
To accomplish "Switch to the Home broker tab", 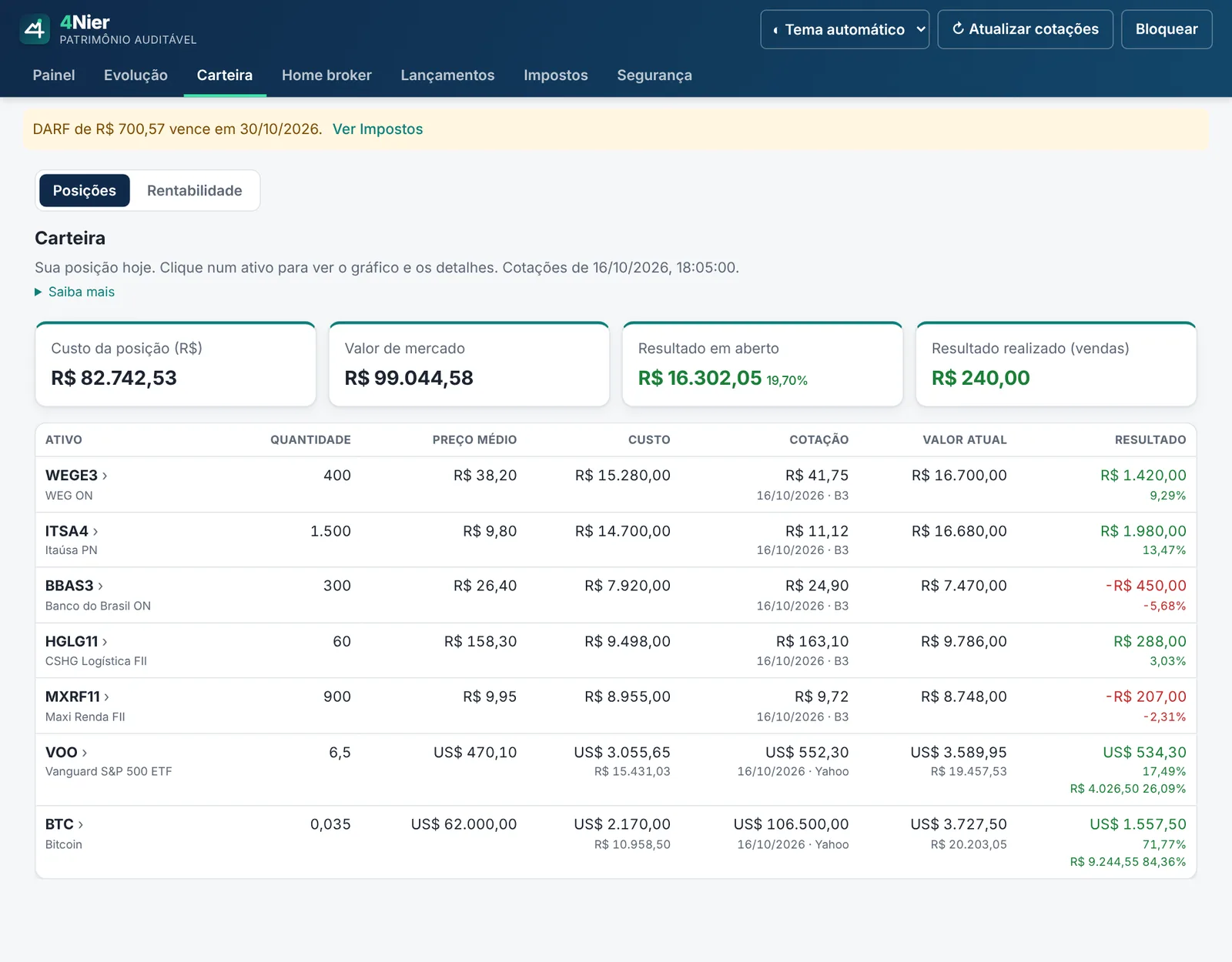I will point(326,75).
